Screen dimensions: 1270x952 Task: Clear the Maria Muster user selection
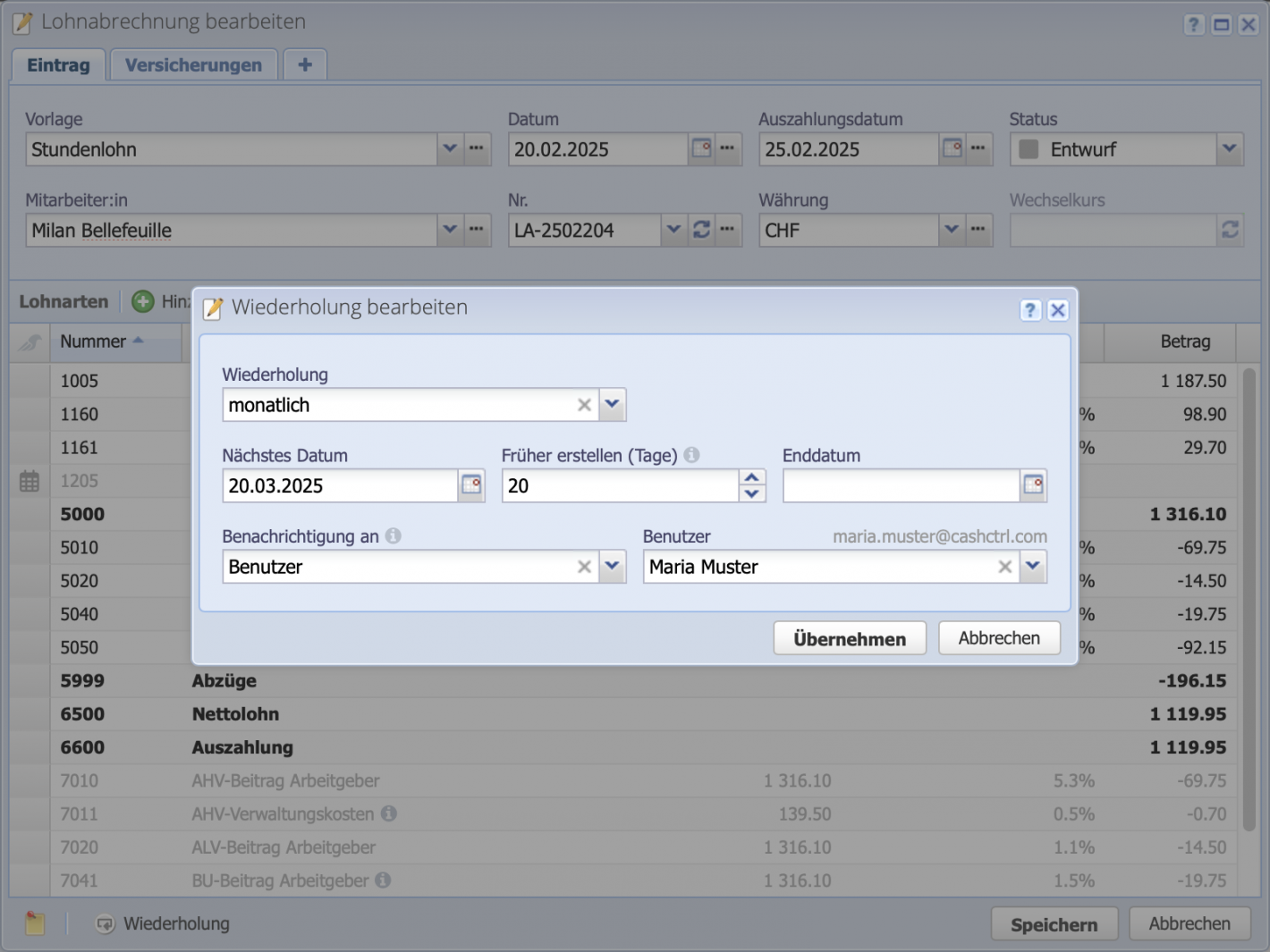coord(1004,567)
